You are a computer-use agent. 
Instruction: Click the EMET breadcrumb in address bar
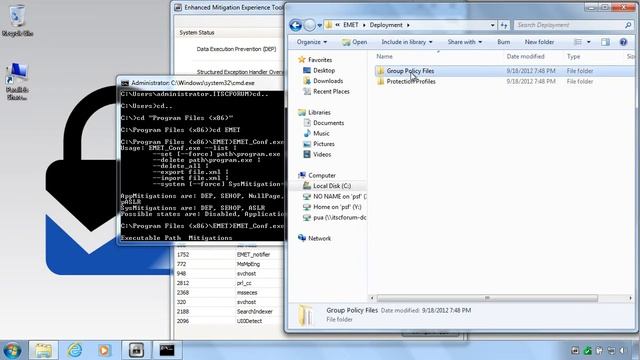[x=351, y=25]
